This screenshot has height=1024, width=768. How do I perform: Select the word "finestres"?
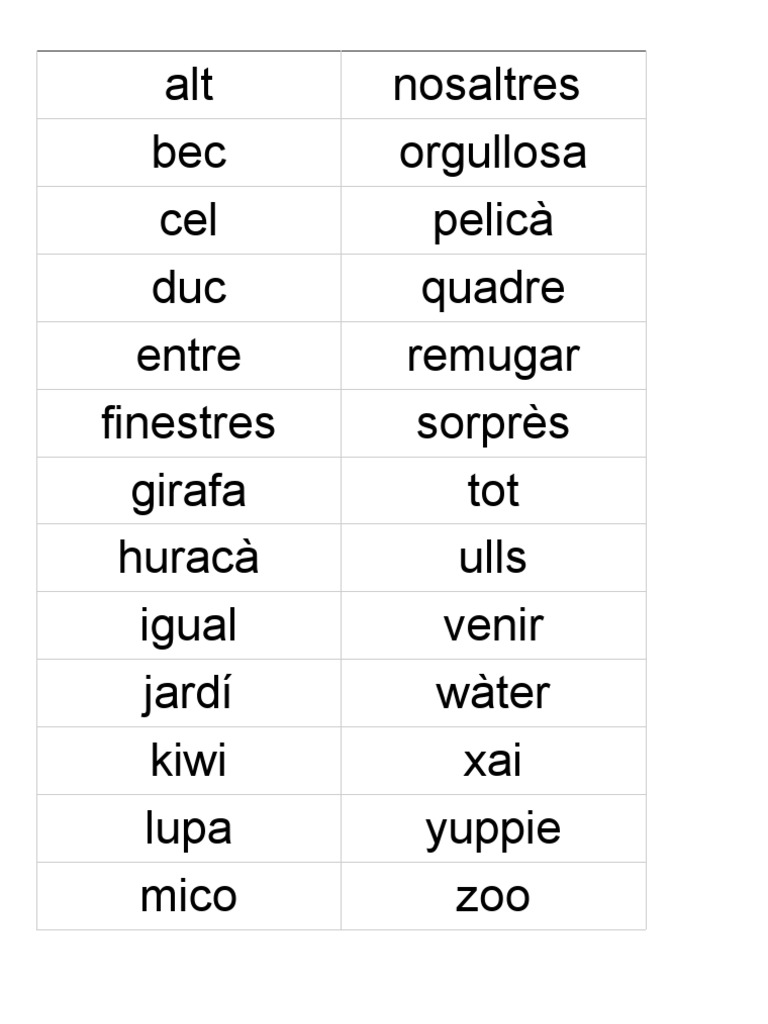[x=189, y=423]
